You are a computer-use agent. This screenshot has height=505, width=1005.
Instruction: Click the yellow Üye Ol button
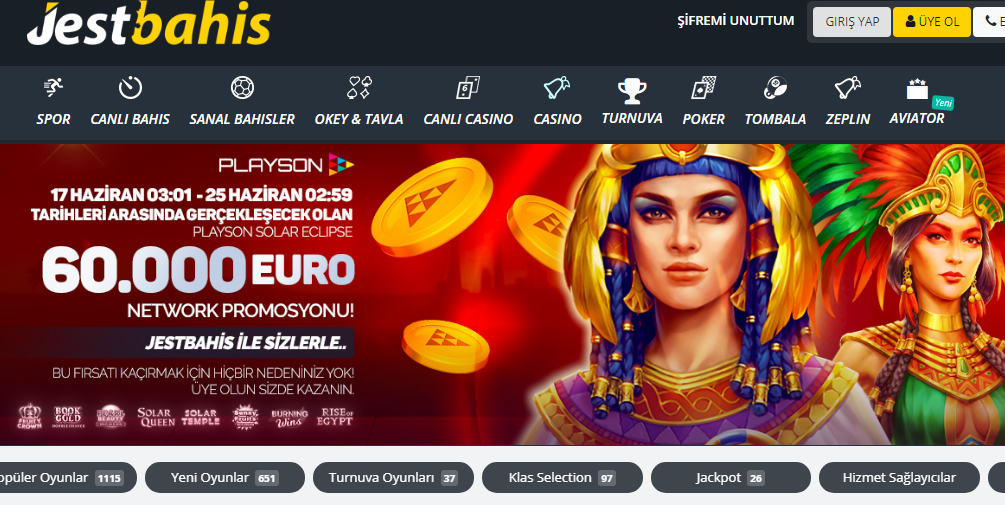932,22
